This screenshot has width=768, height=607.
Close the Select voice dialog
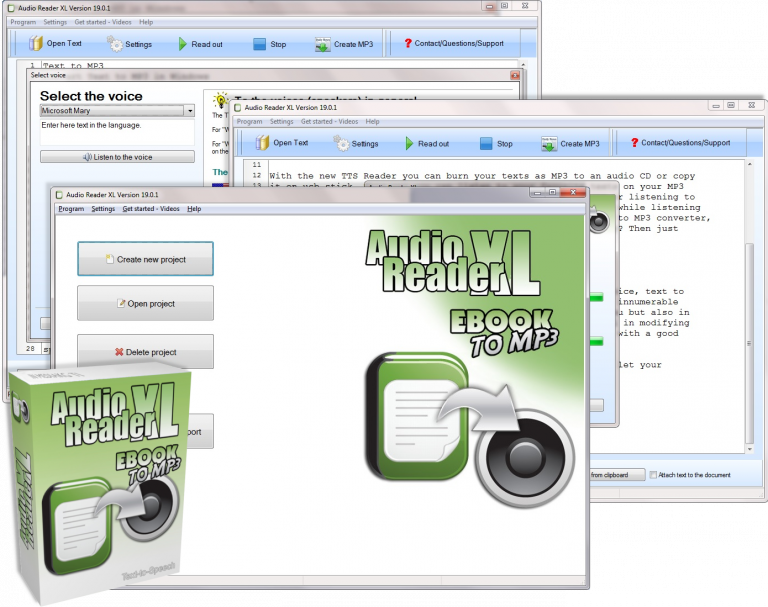click(515, 75)
